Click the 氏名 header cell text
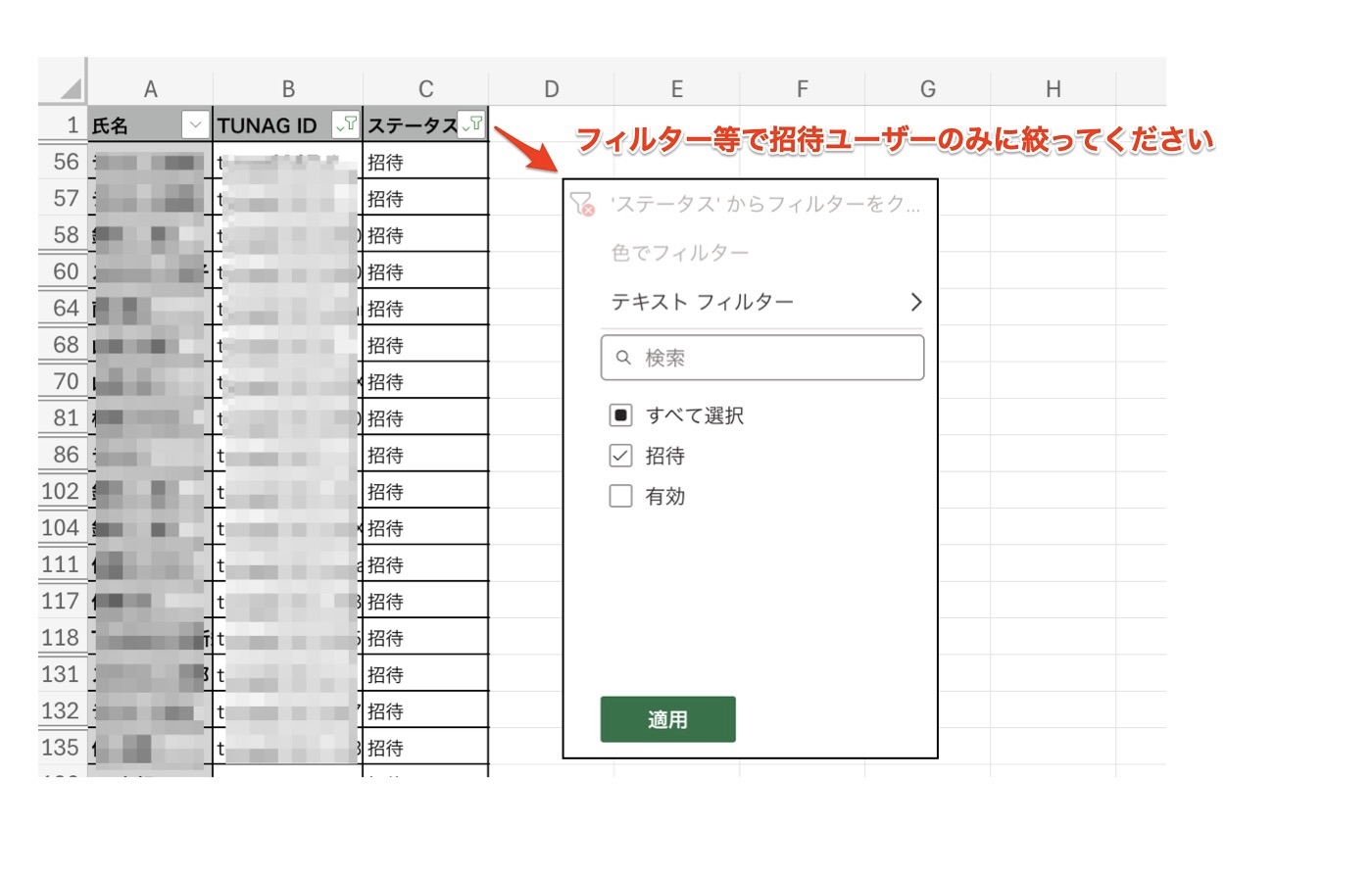Viewport: 1372px width, 876px height. tap(110, 125)
